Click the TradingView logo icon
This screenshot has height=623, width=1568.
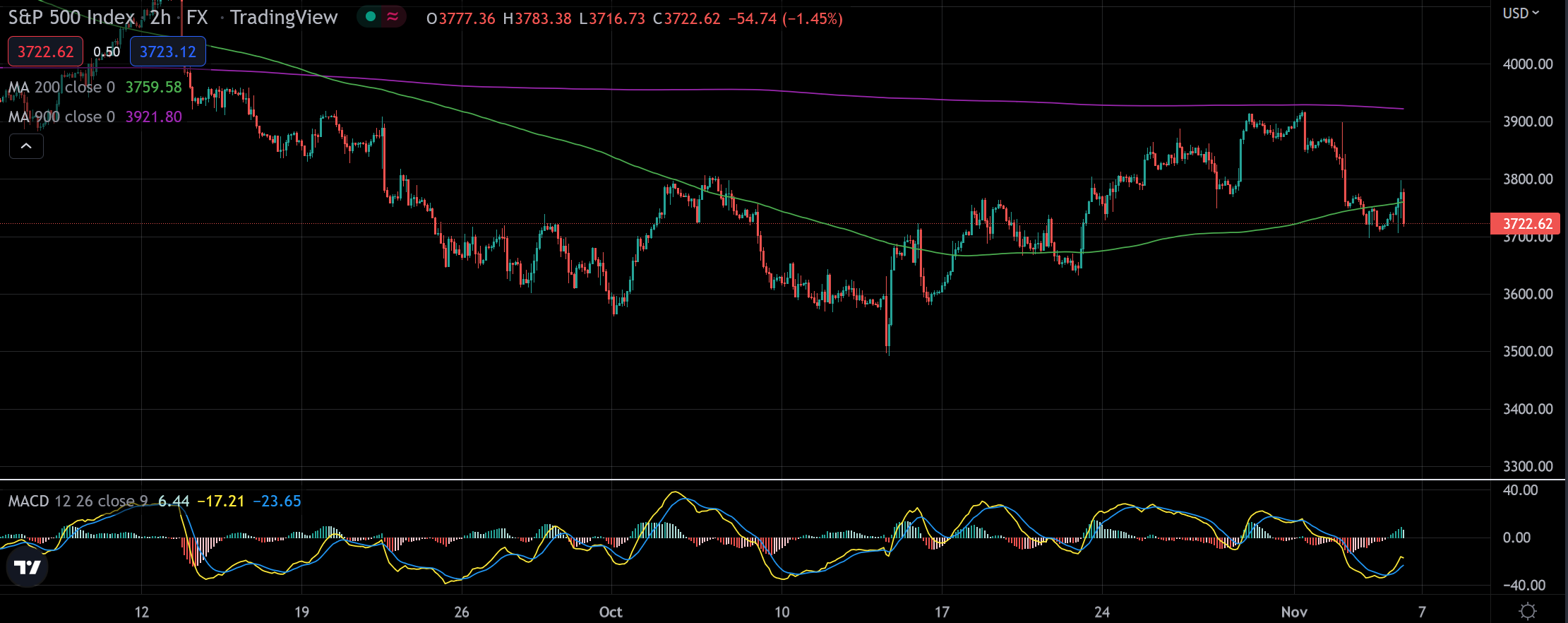(28, 567)
